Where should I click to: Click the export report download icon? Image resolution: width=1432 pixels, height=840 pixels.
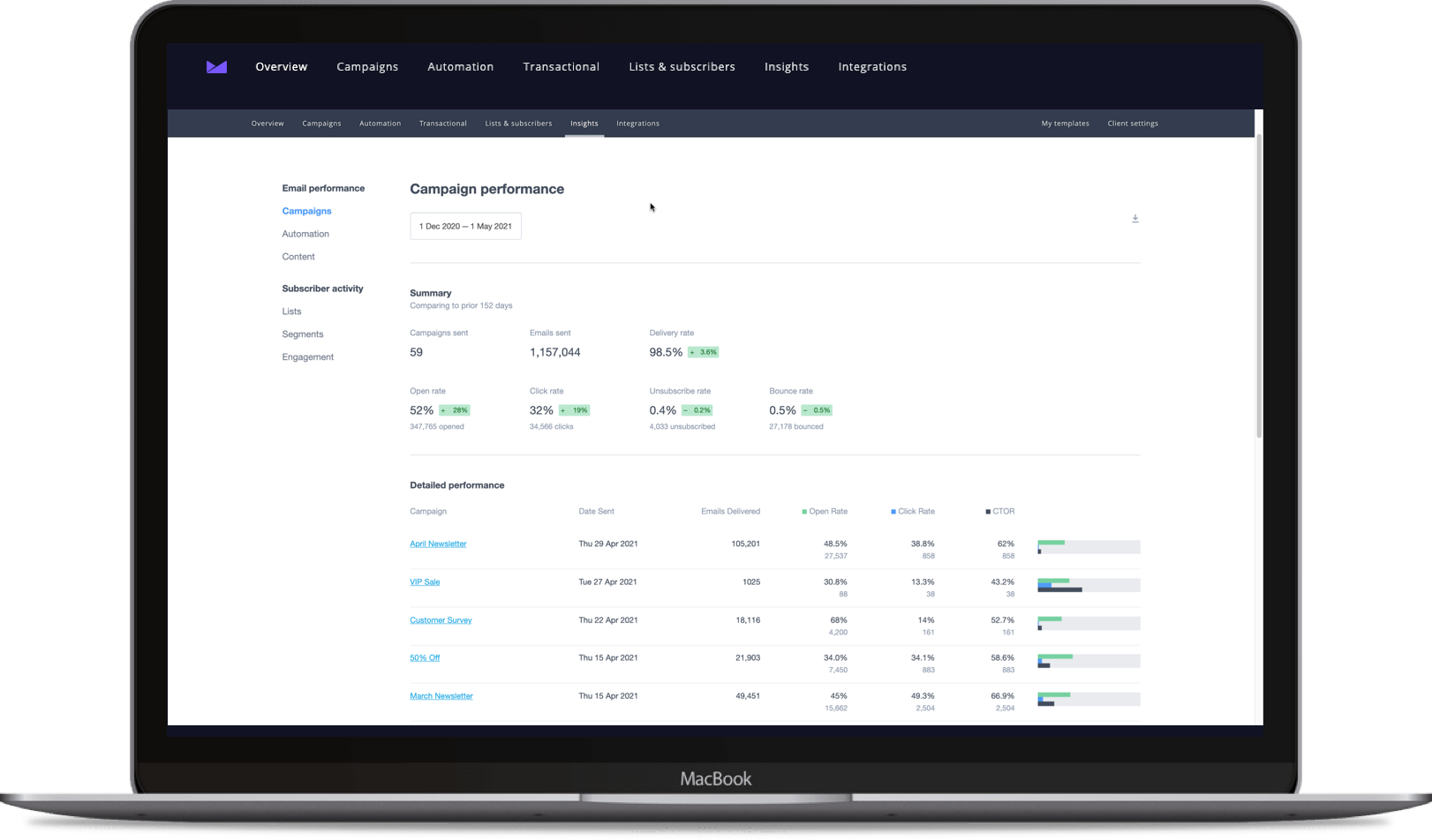(x=1135, y=218)
